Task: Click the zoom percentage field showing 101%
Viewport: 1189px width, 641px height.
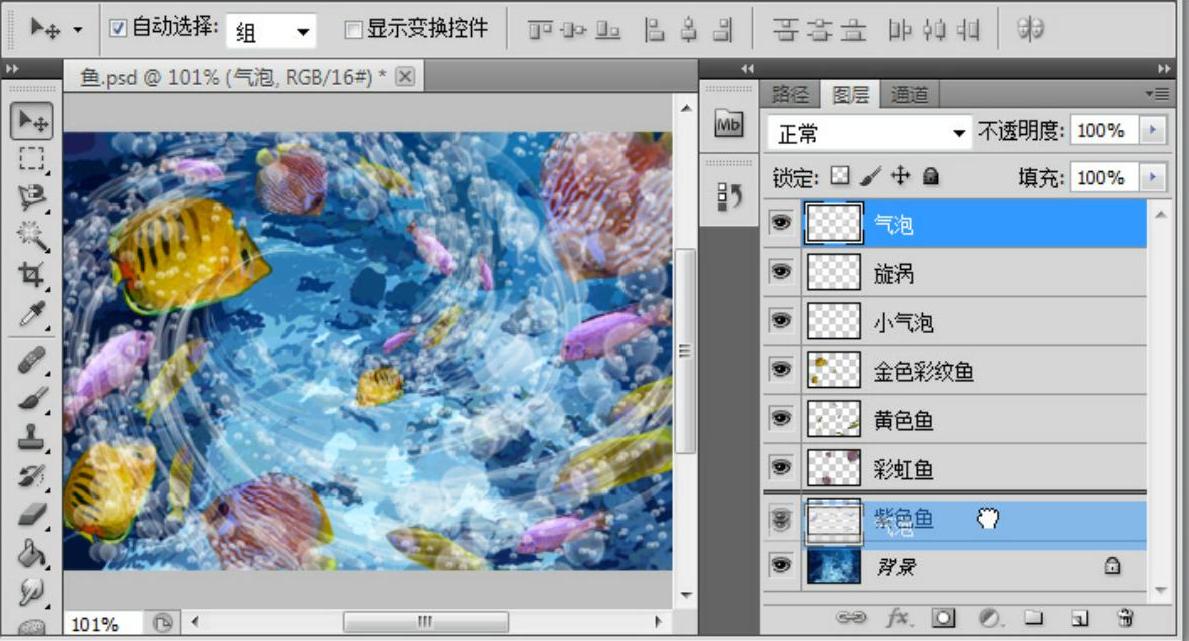Action: click(96, 624)
